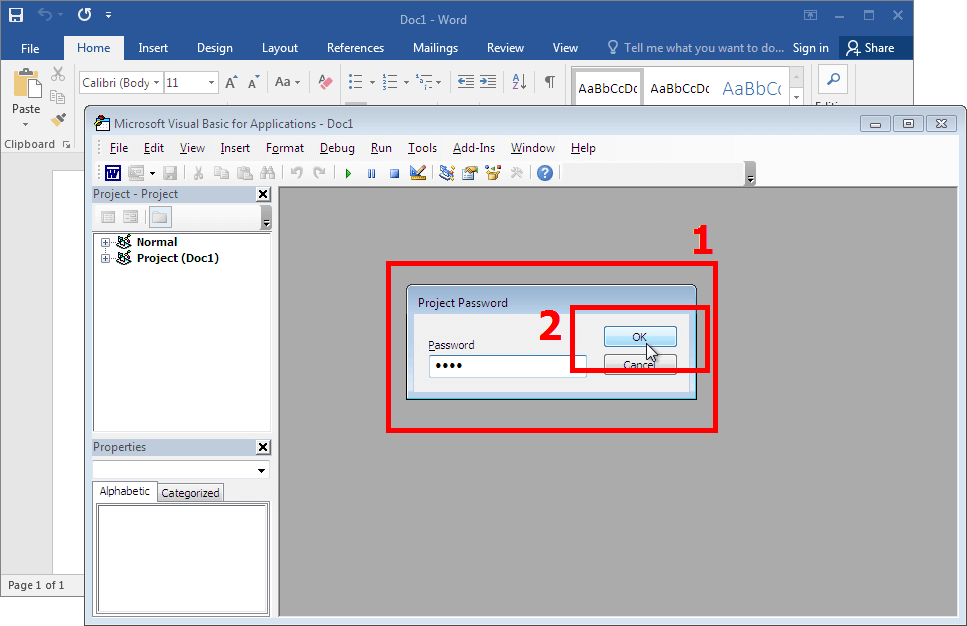Switch to the Categorized properties tab

point(190,493)
